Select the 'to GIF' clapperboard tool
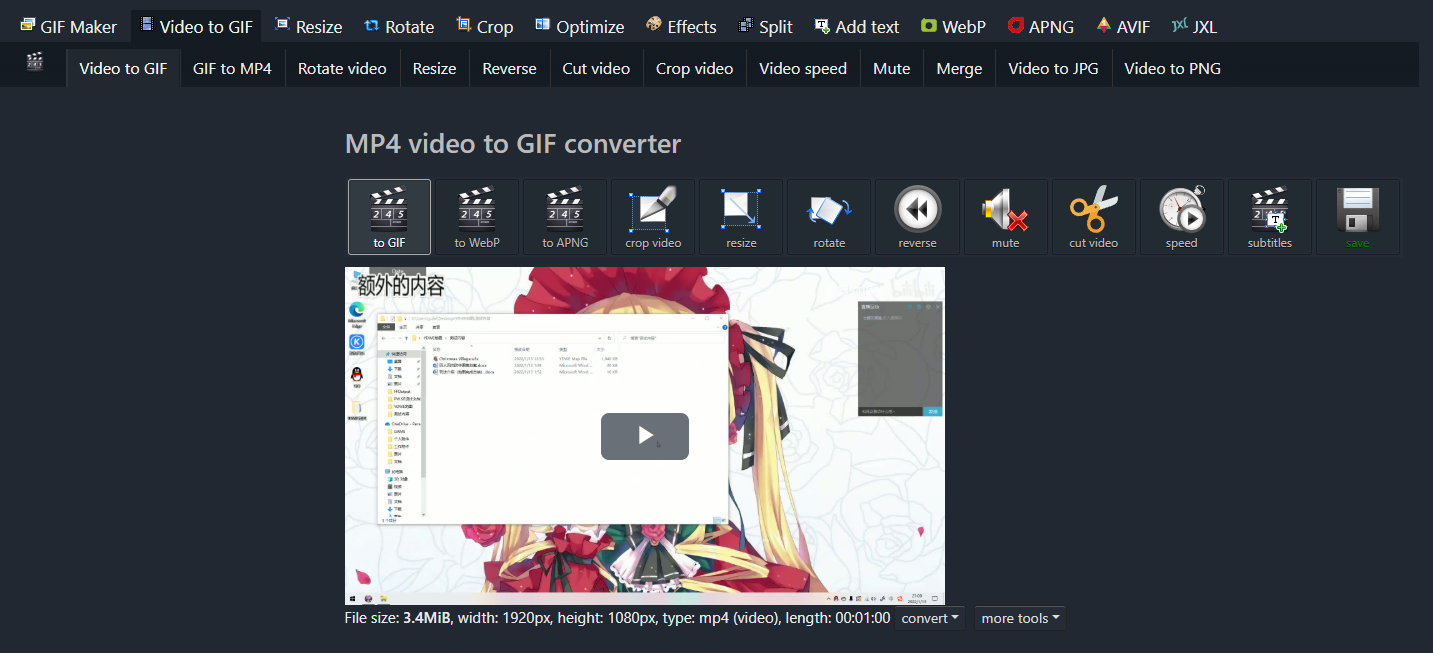 pos(389,217)
